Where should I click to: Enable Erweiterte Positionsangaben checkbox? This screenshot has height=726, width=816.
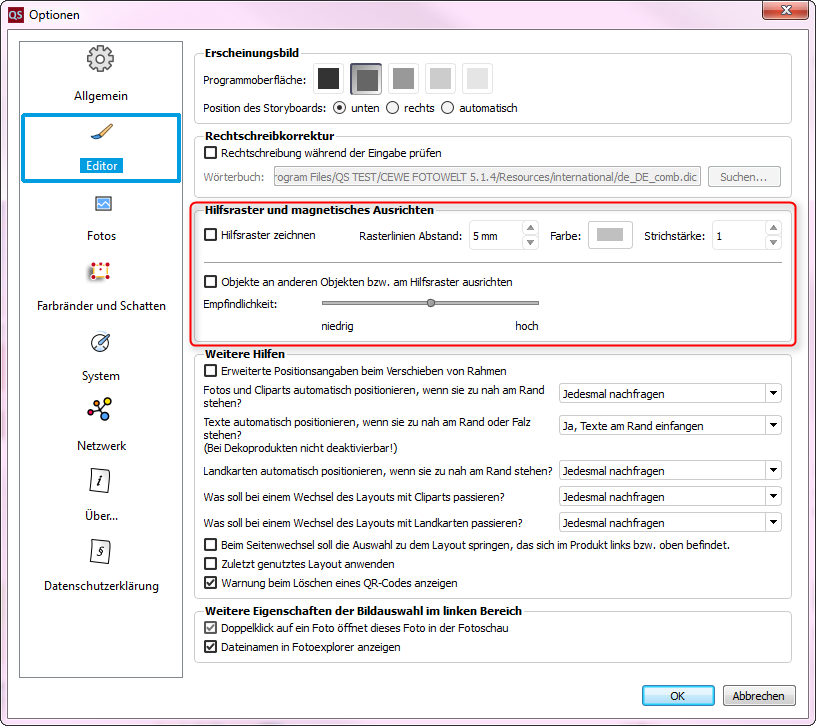tap(210, 371)
